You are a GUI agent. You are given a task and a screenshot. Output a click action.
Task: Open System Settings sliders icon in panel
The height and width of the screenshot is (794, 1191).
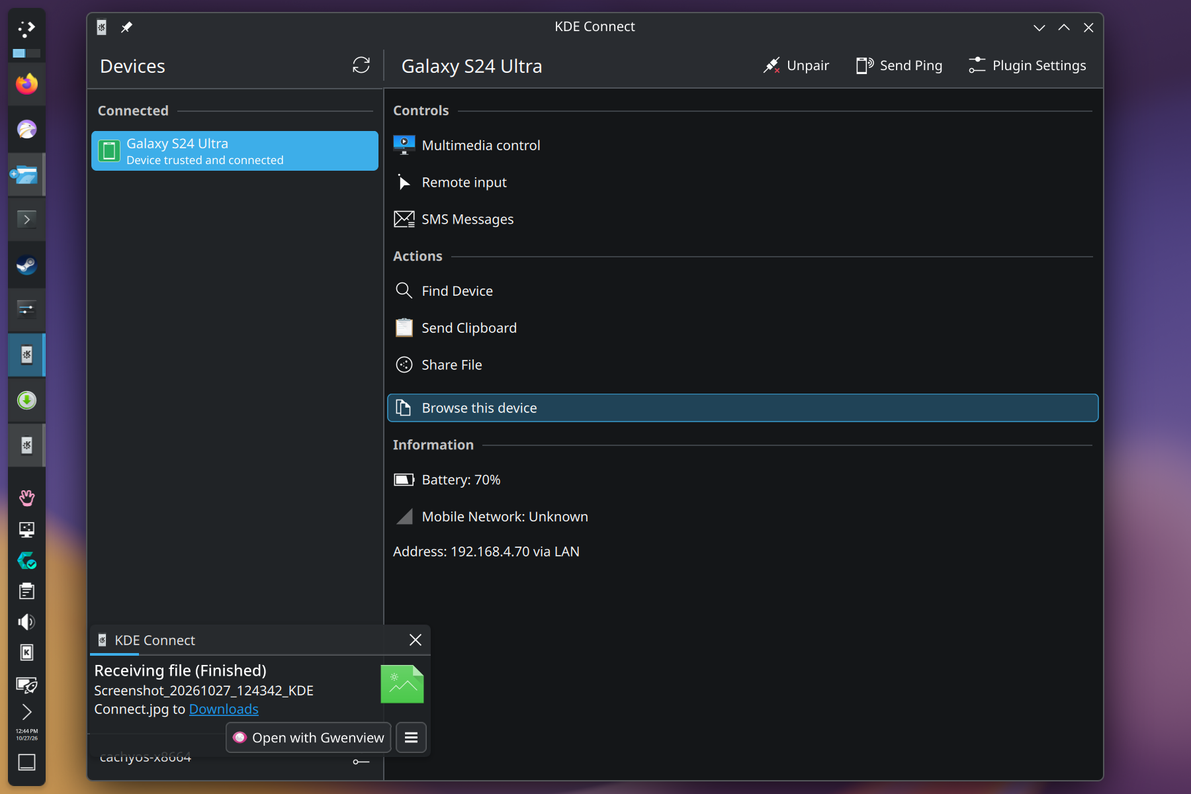pyautogui.click(x=27, y=308)
